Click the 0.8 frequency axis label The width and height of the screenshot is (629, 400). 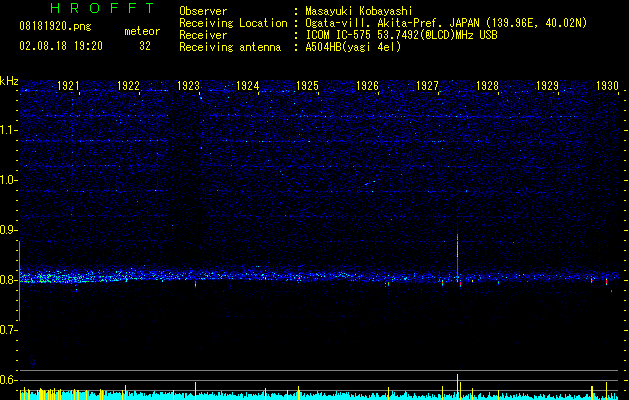(x=8, y=280)
